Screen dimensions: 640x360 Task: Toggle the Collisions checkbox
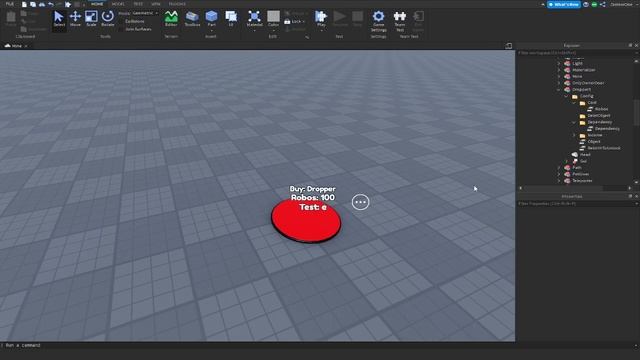[121, 21]
